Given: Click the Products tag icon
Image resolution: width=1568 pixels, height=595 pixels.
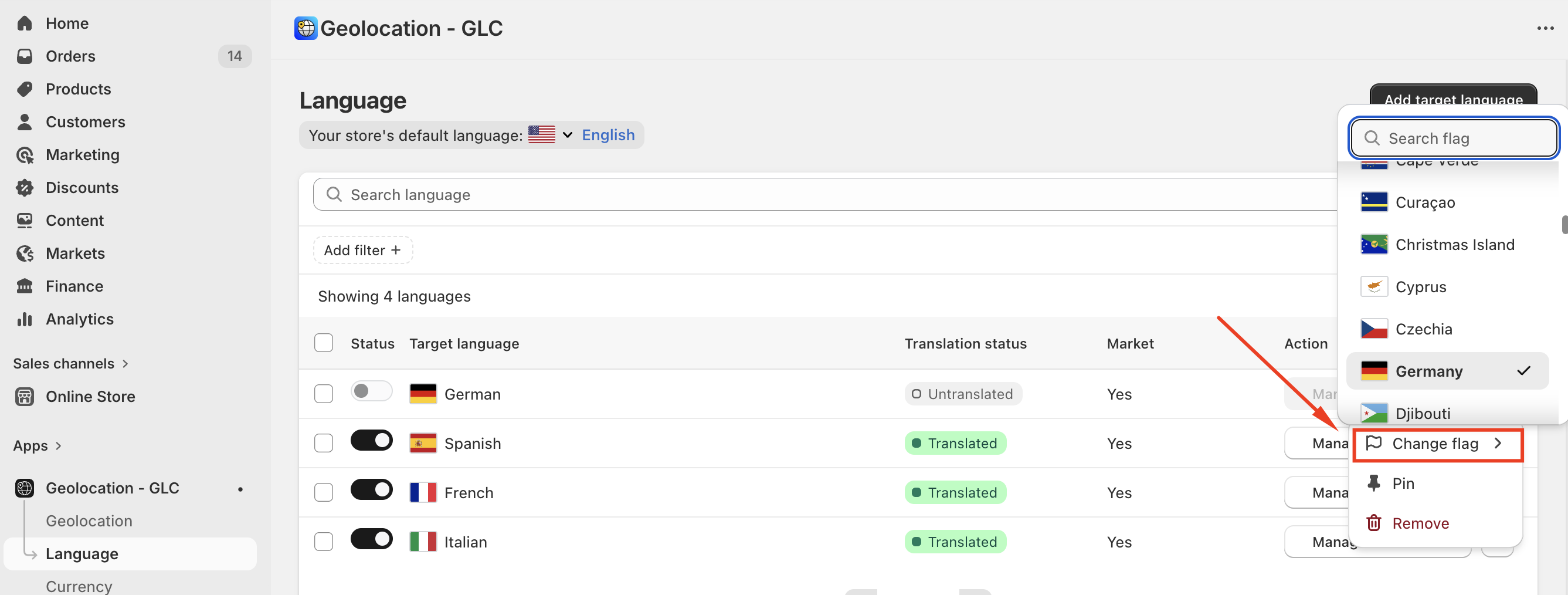Looking at the screenshot, I should pos(25,89).
